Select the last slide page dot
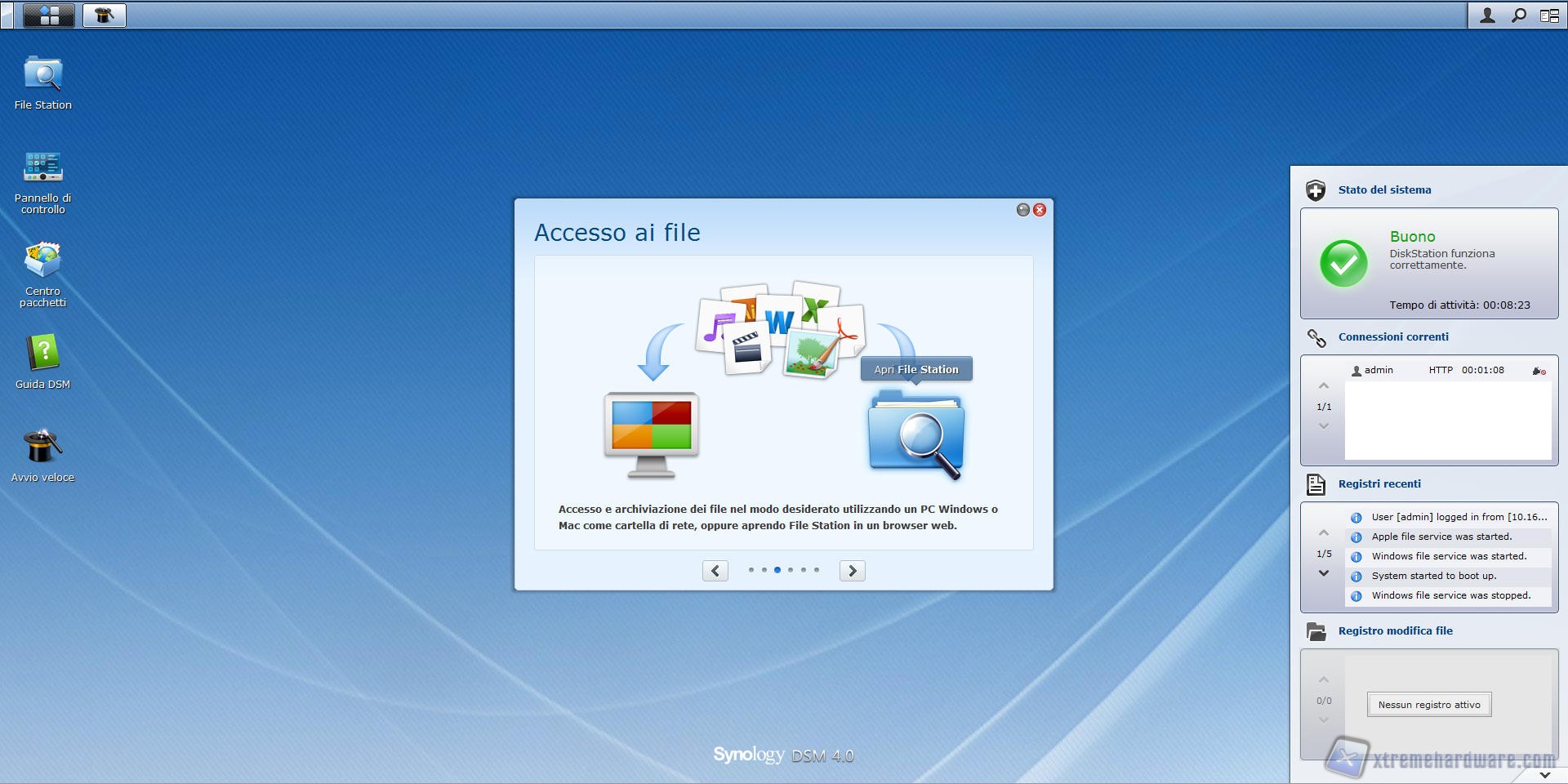This screenshot has width=1568, height=784. (817, 570)
